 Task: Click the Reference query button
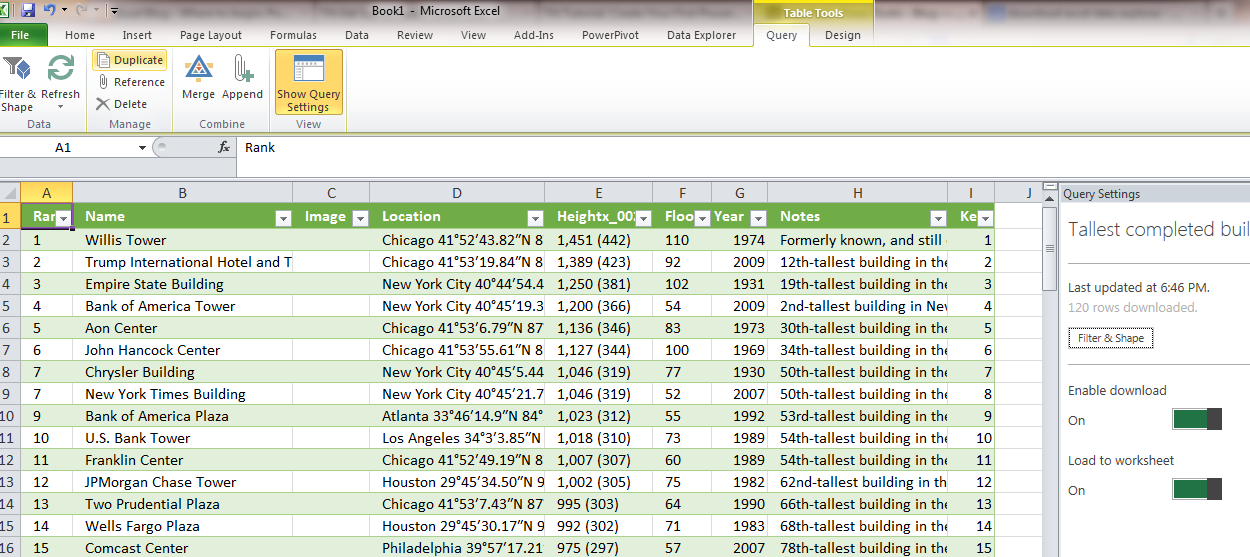[x=130, y=82]
